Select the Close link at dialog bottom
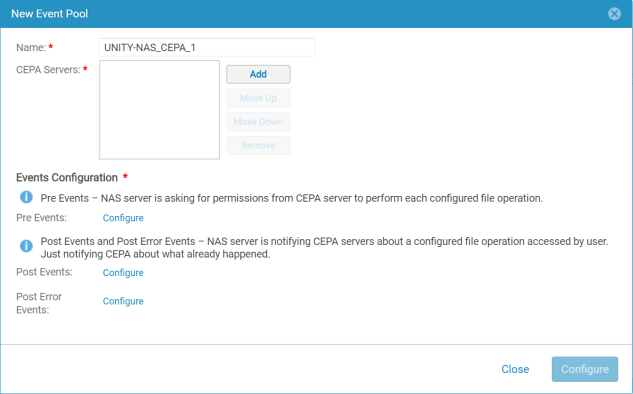Viewport: 633px width, 394px height. point(515,369)
